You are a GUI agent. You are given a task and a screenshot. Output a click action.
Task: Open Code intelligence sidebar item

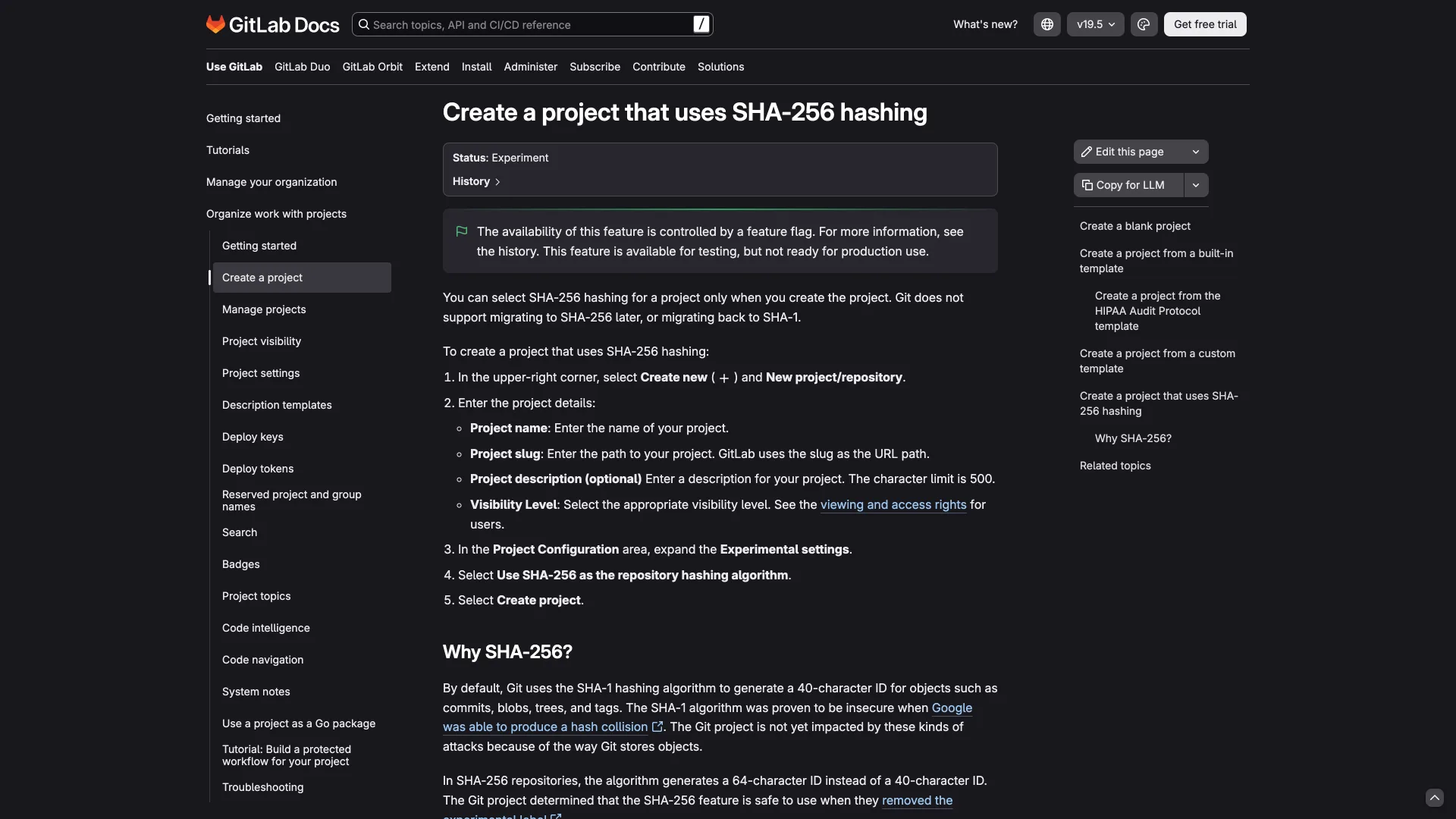click(x=266, y=628)
